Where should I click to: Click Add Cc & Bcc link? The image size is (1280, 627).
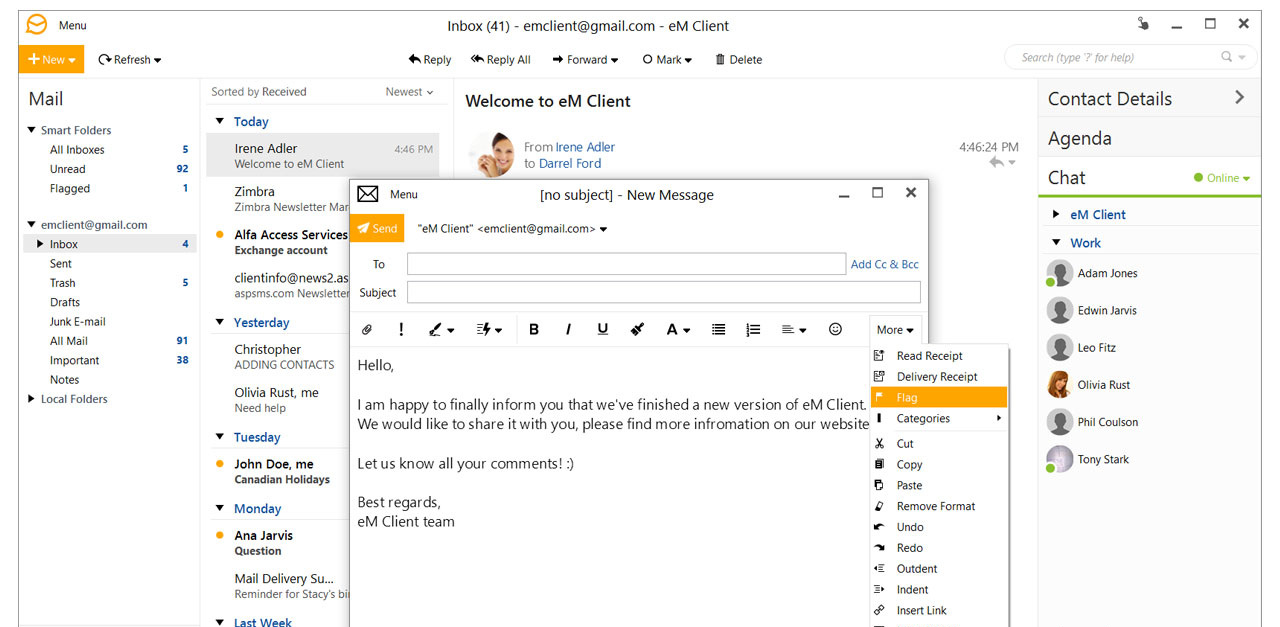(885, 264)
